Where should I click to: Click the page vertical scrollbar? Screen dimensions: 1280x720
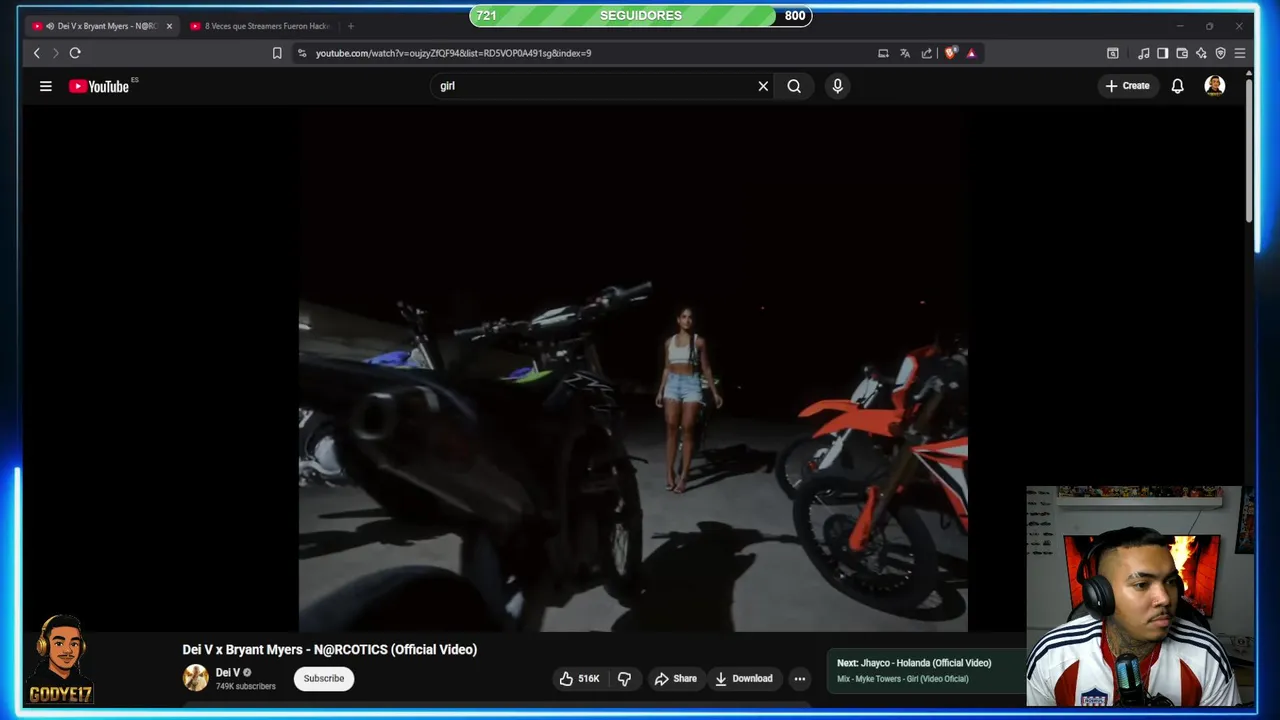(x=1249, y=150)
